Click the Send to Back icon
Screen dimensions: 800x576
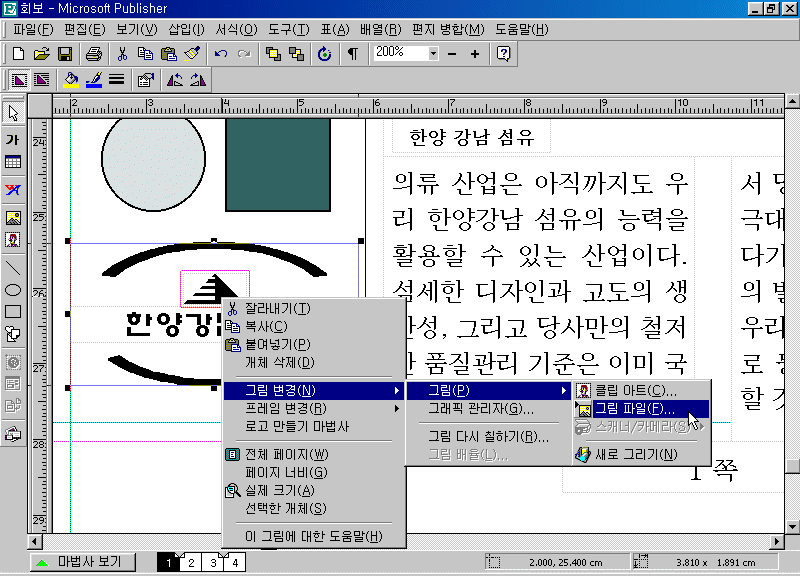pos(296,54)
